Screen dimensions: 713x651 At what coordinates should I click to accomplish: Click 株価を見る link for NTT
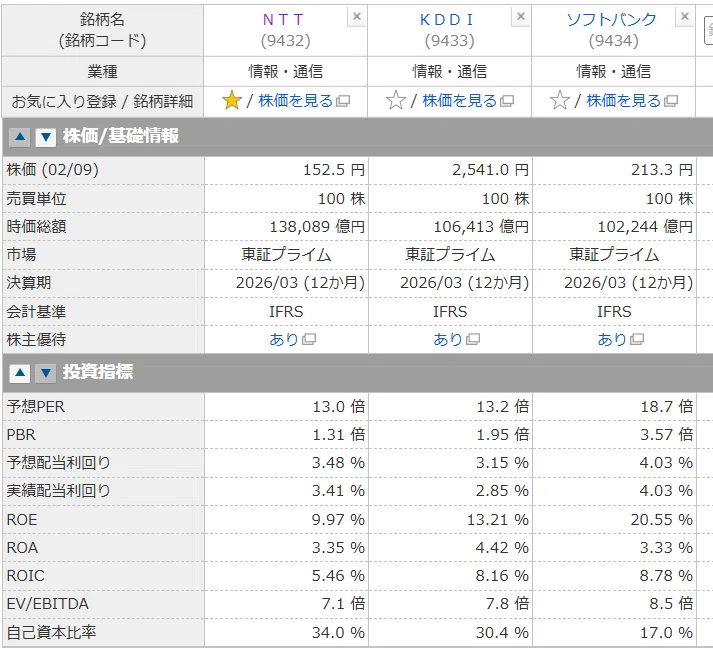(296, 100)
